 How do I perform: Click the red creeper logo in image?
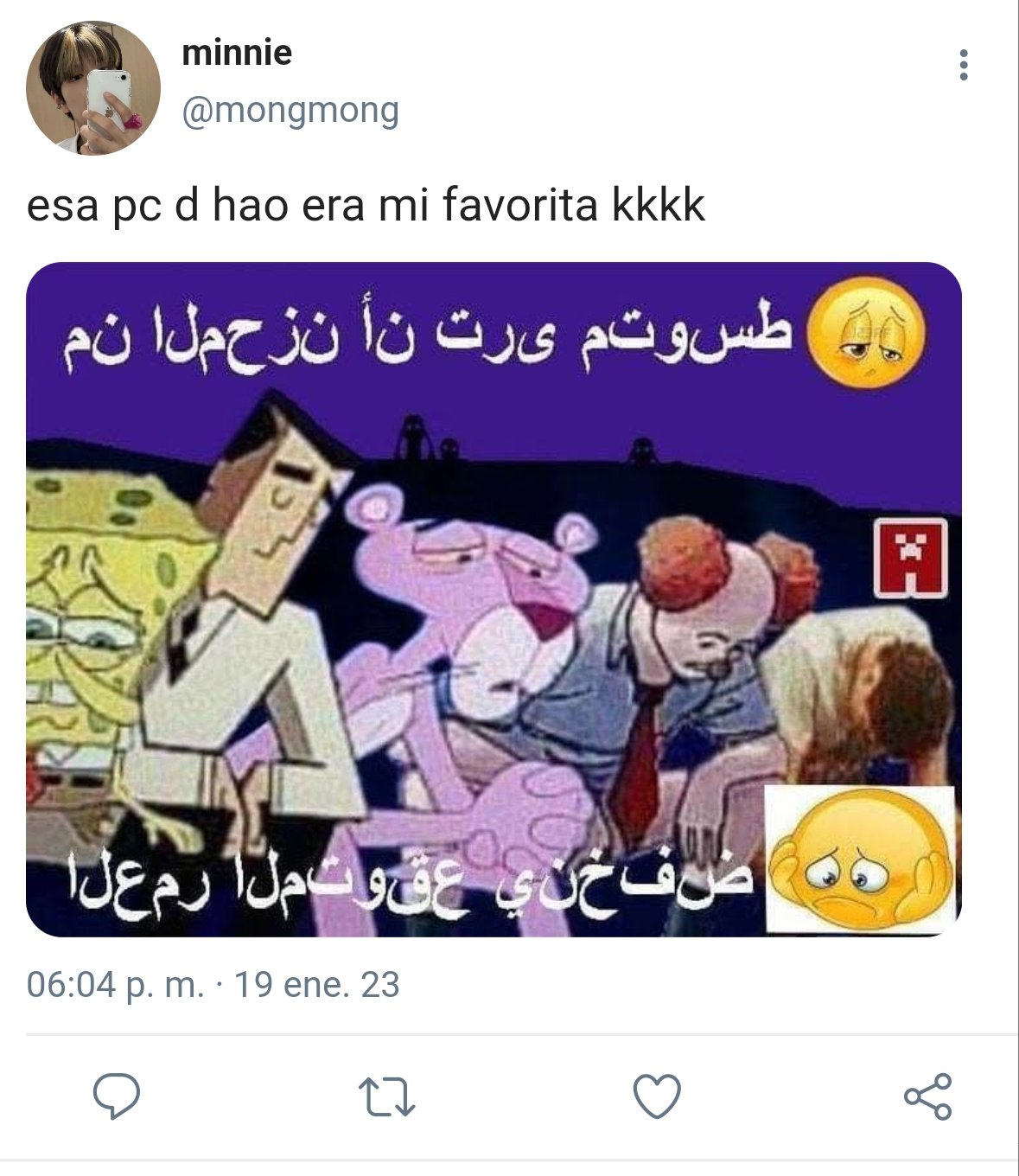pos(910,559)
